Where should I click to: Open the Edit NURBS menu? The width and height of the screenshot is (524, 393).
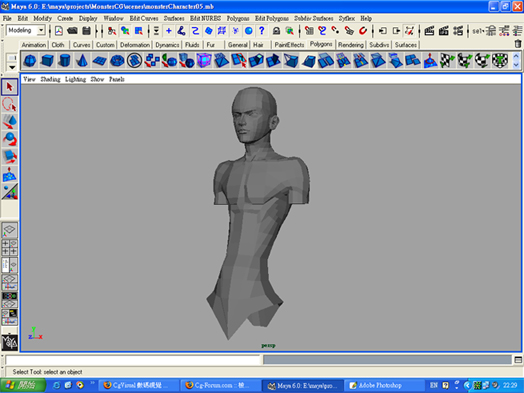pyautogui.click(x=205, y=18)
